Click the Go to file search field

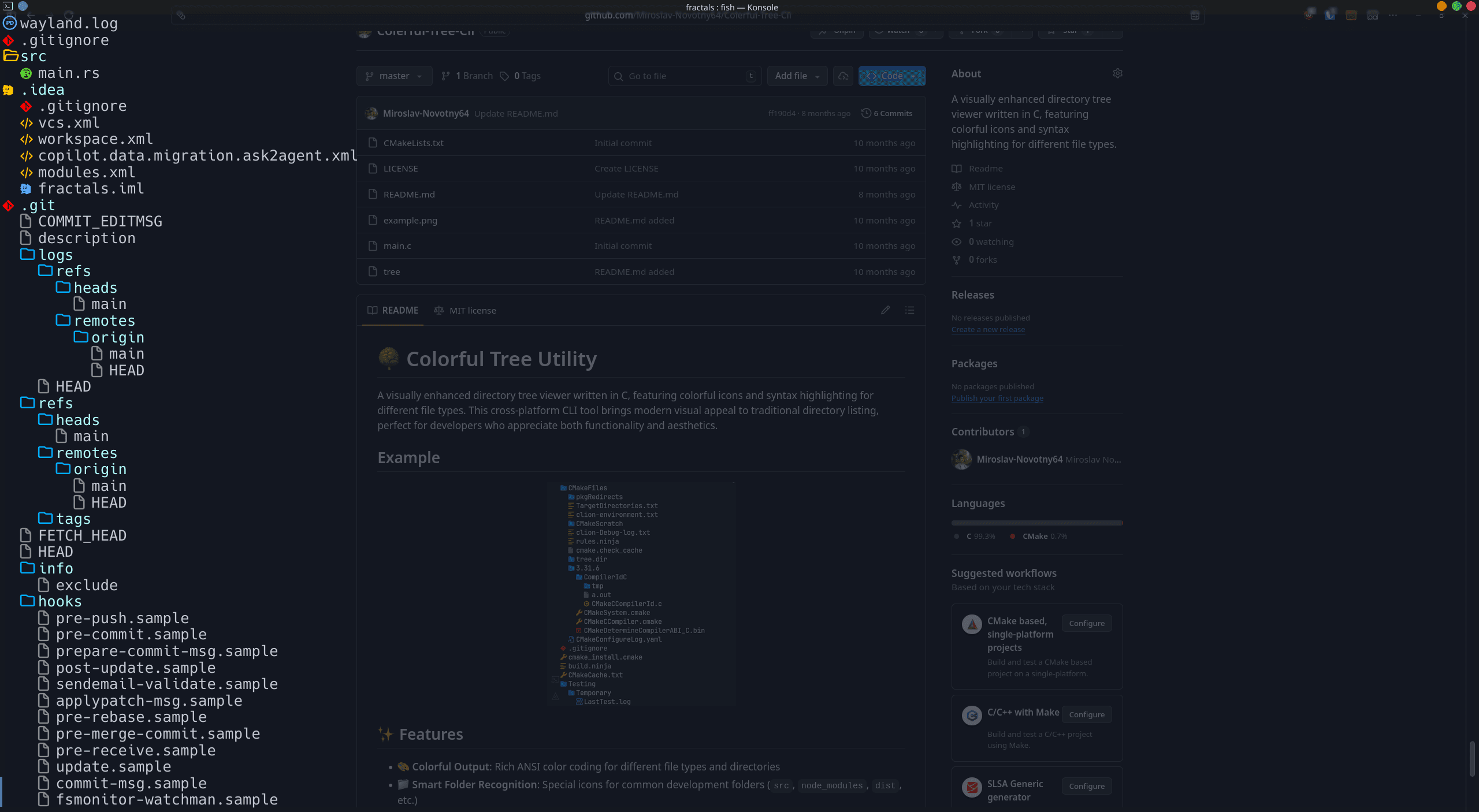coord(684,76)
